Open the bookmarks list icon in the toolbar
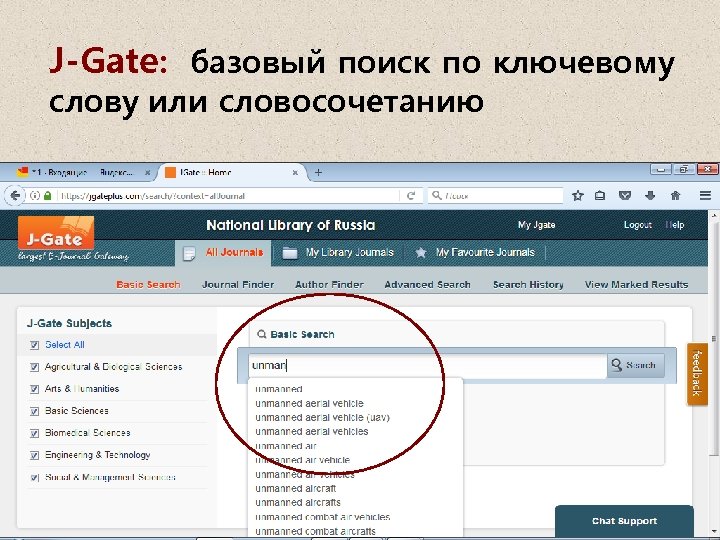The height and width of the screenshot is (540, 720). 600,196
